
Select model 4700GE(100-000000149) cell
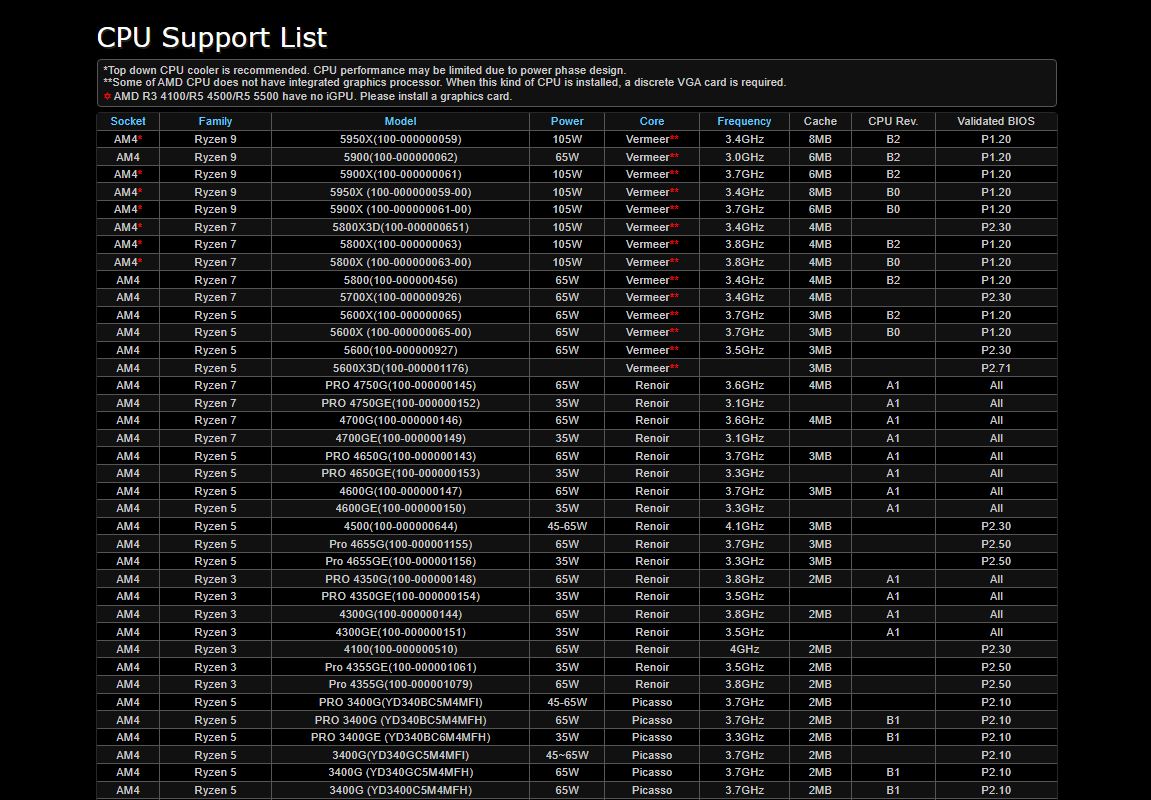click(x=400, y=438)
